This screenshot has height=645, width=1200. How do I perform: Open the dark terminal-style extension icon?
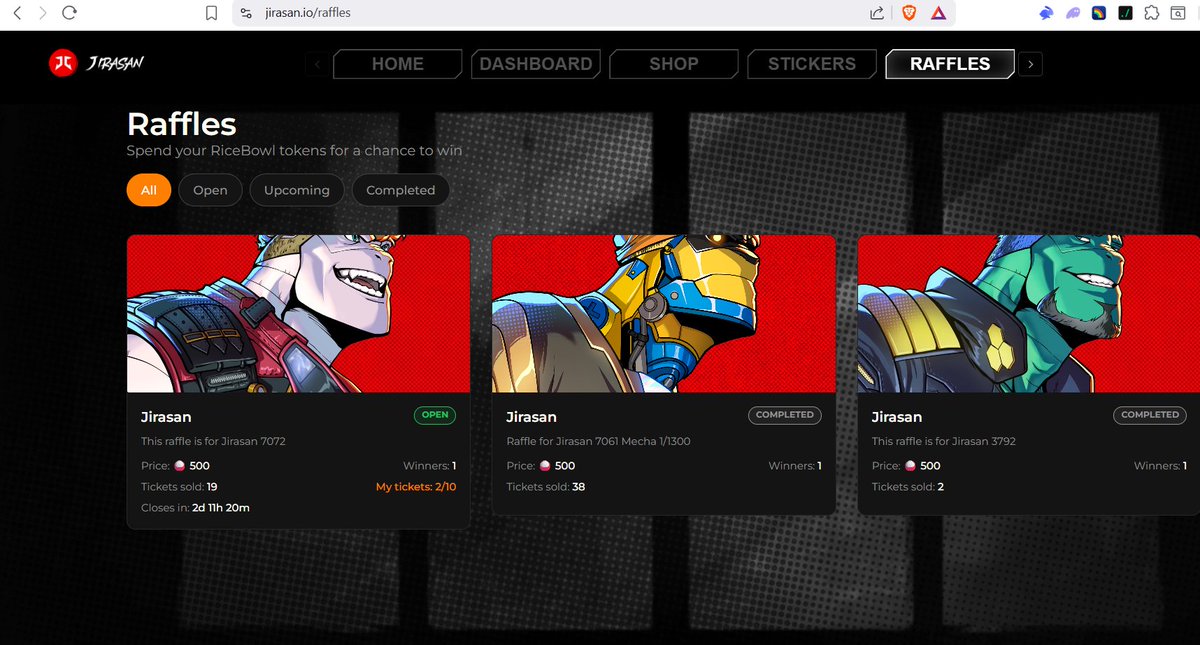point(1125,13)
